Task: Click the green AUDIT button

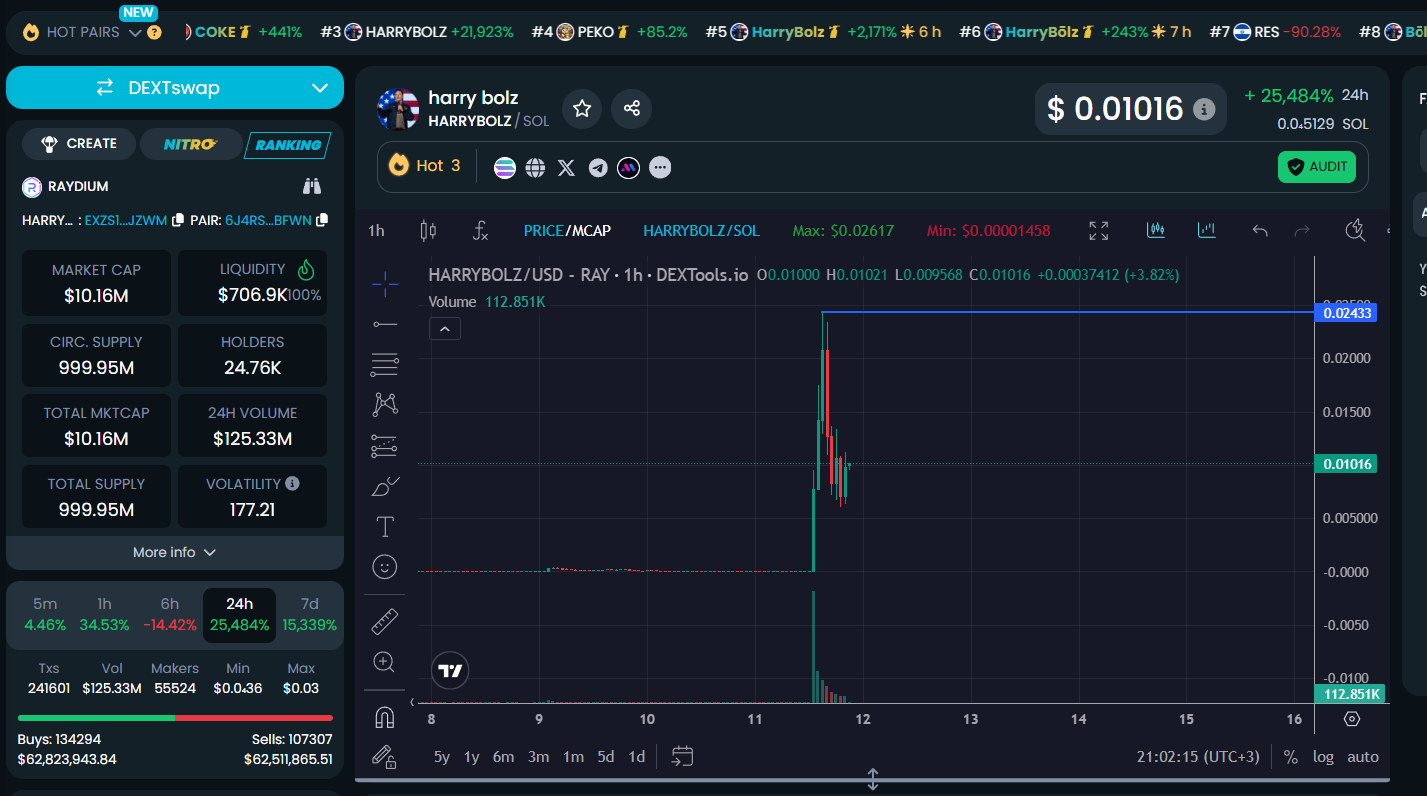Action: pyautogui.click(x=1316, y=167)
